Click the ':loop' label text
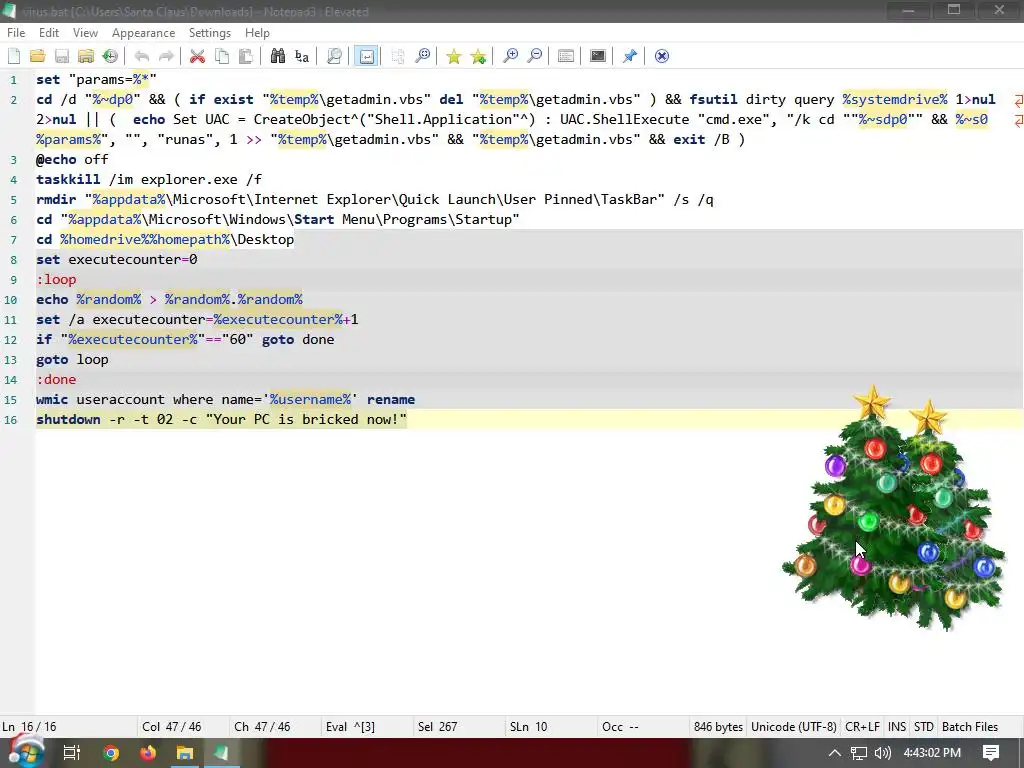 pyautogui.click(x=56, y=280)
